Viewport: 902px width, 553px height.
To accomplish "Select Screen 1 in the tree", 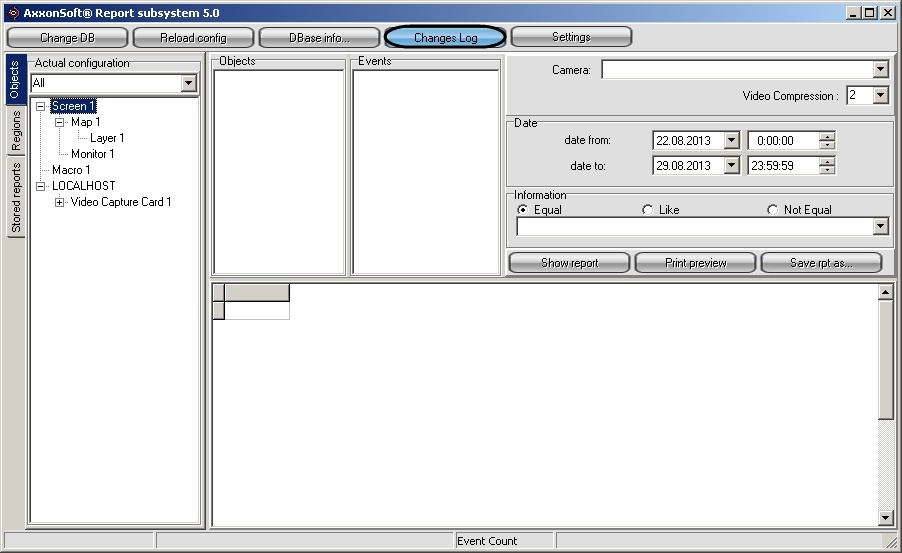I will click(x=73, y=106).
